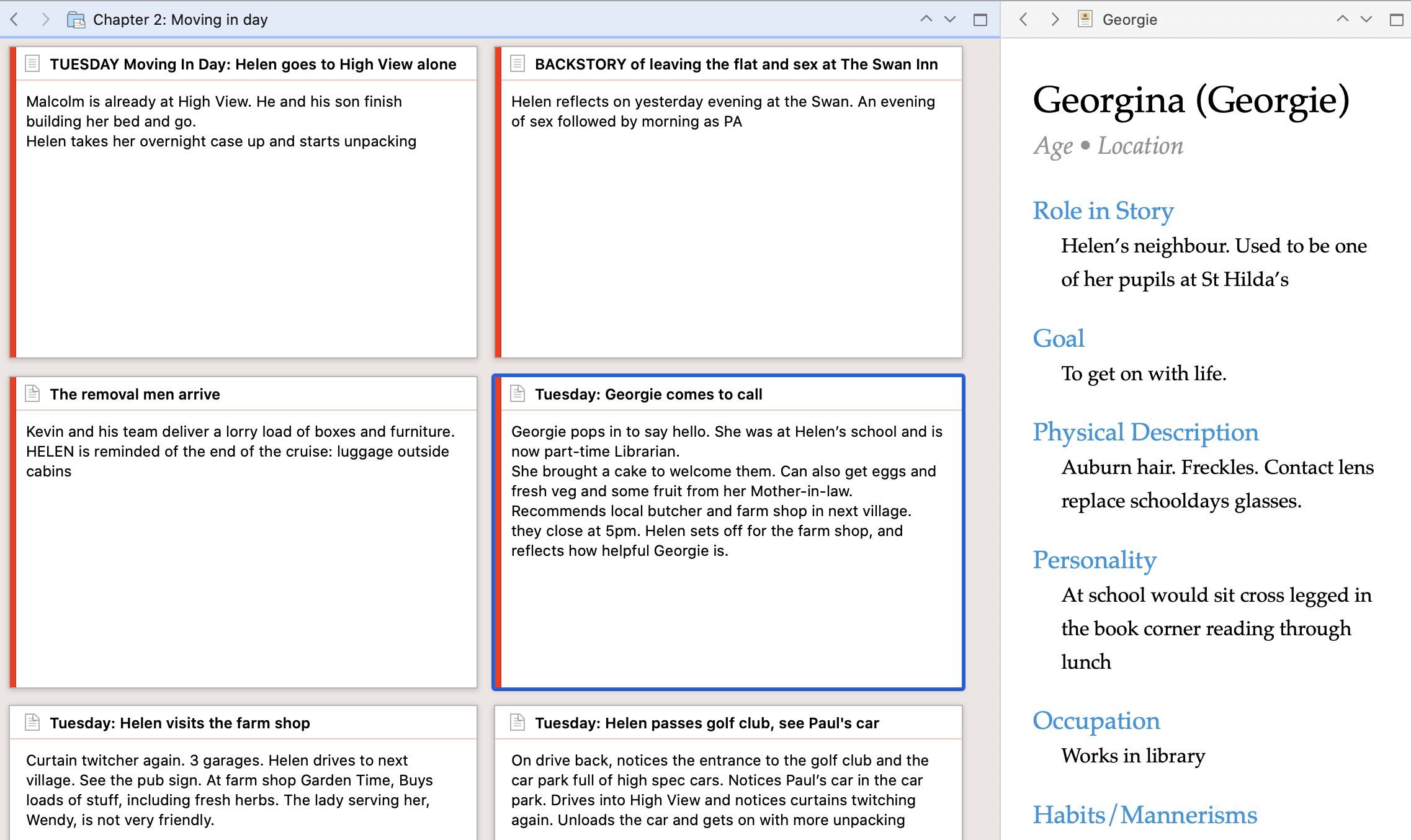
Task: Go back in the Georgie editor history
Action: (x=1024, y=19)
